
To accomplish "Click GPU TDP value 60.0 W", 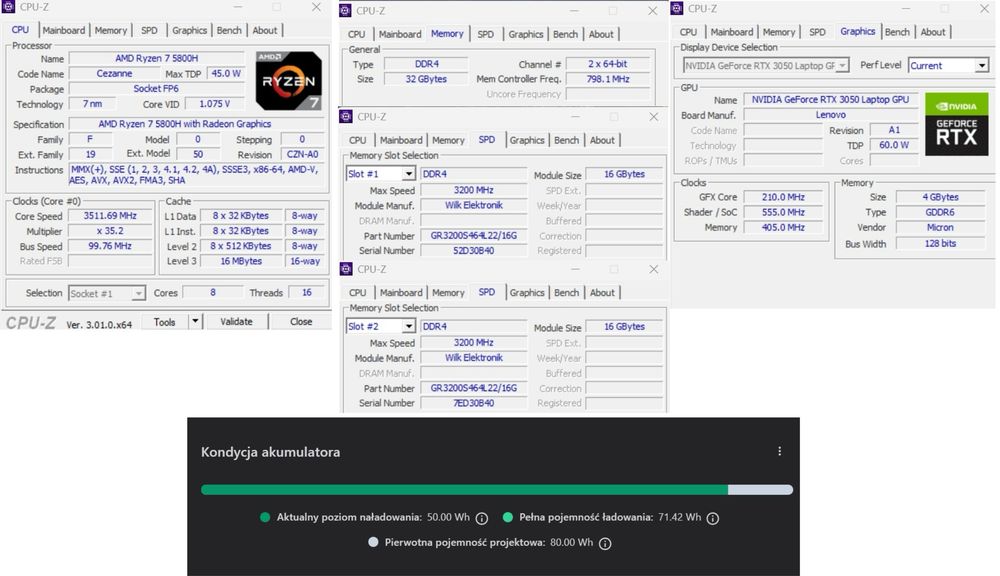I will [x=893, y=145].
